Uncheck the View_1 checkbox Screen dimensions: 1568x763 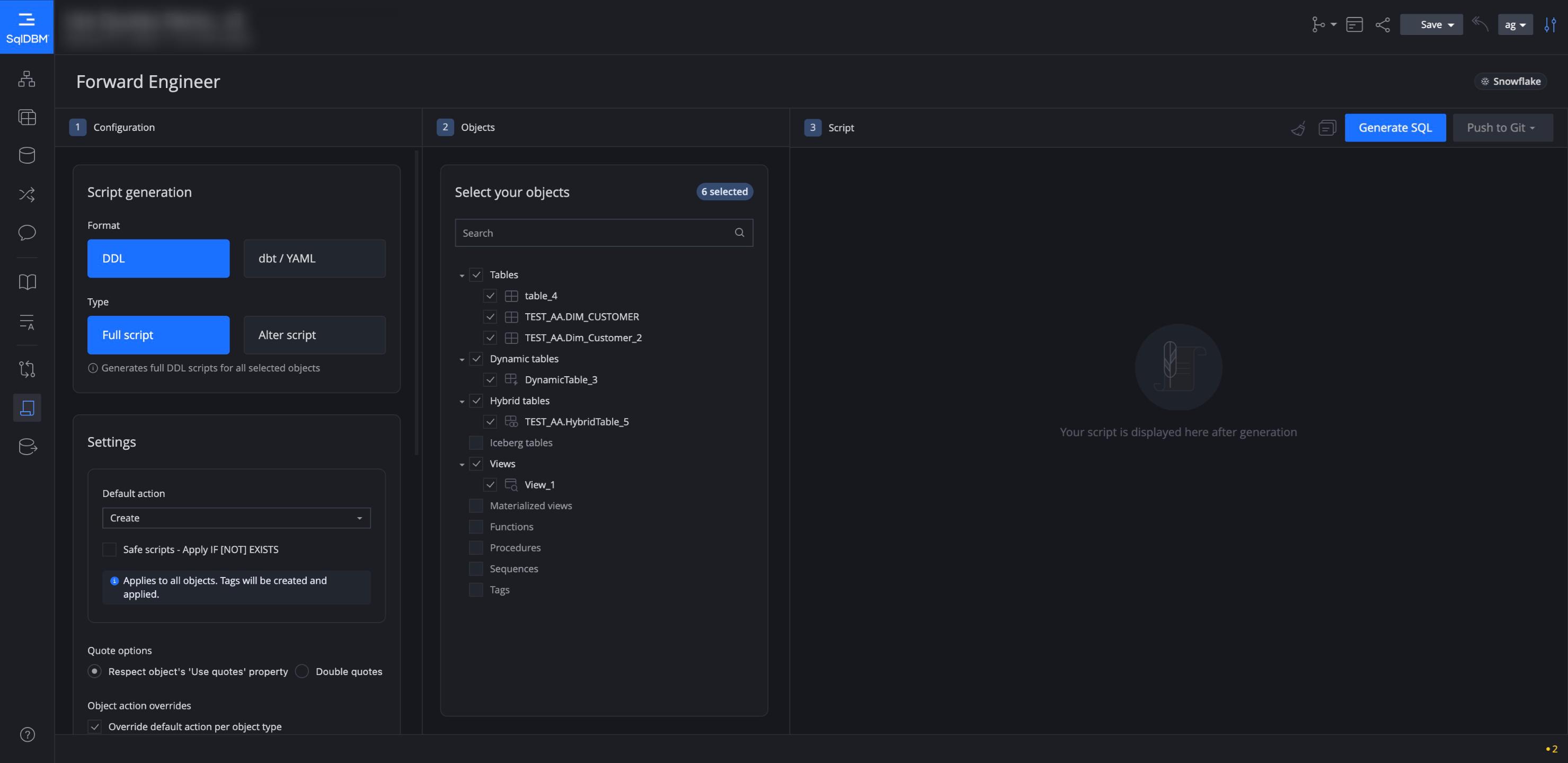tap(490, 485)
